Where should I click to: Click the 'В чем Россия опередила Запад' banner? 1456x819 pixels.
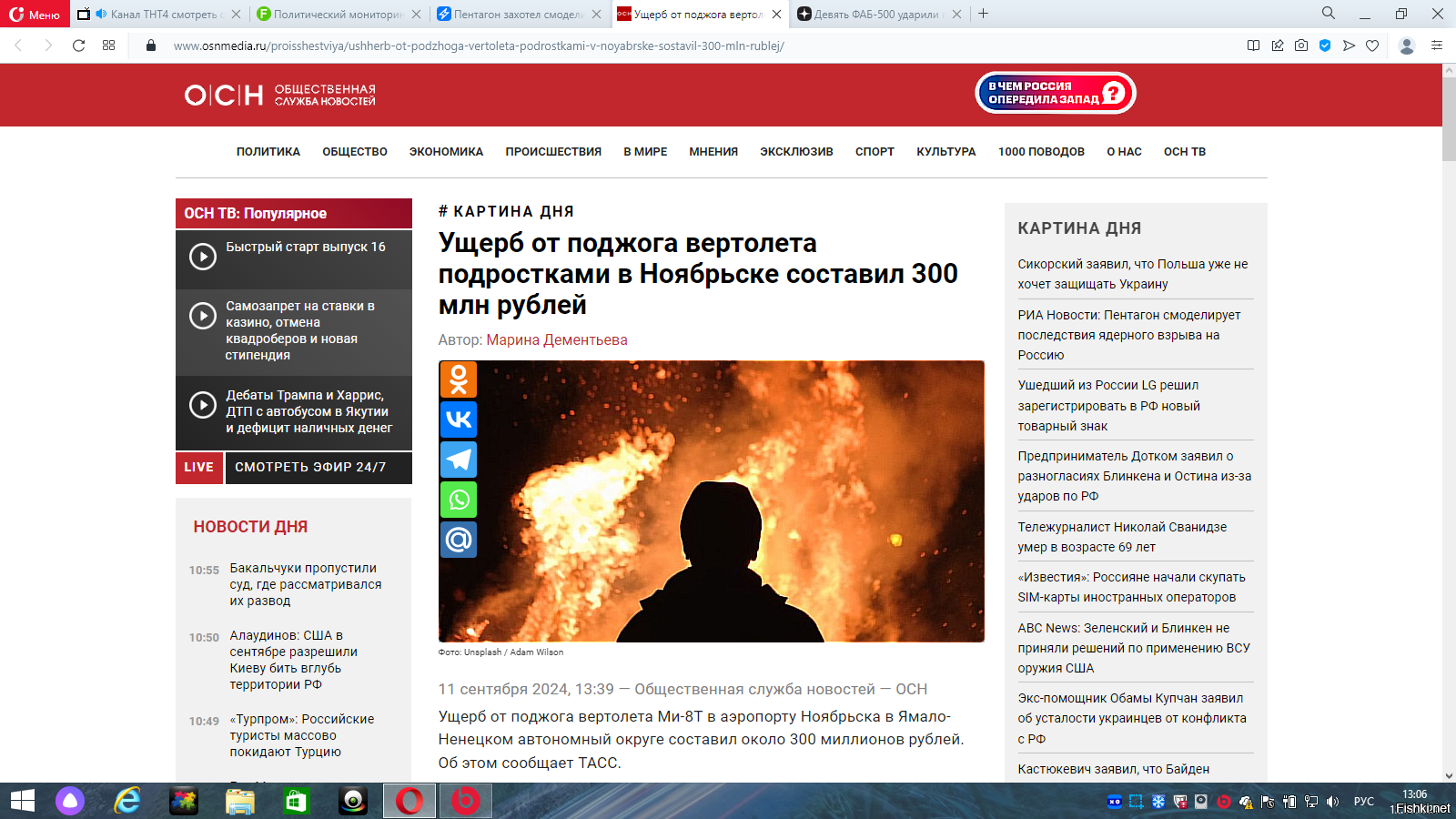[x=1055, y=93]
